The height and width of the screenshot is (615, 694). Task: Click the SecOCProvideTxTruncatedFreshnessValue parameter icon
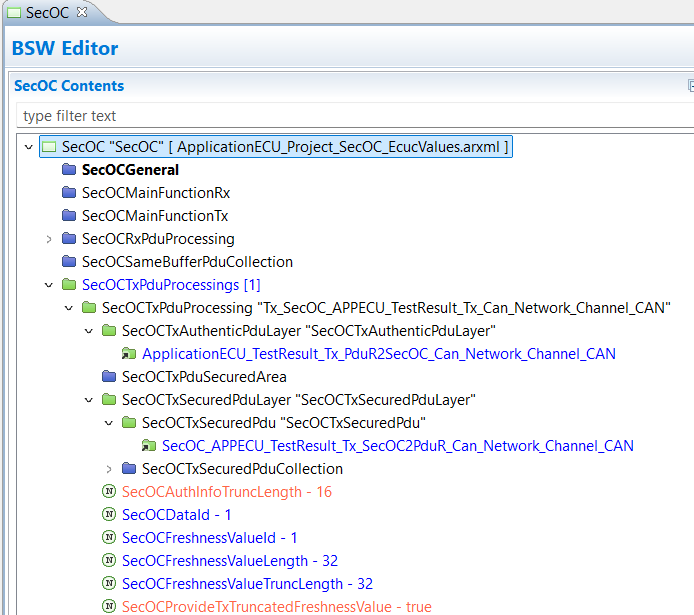(x=109, y=607)
